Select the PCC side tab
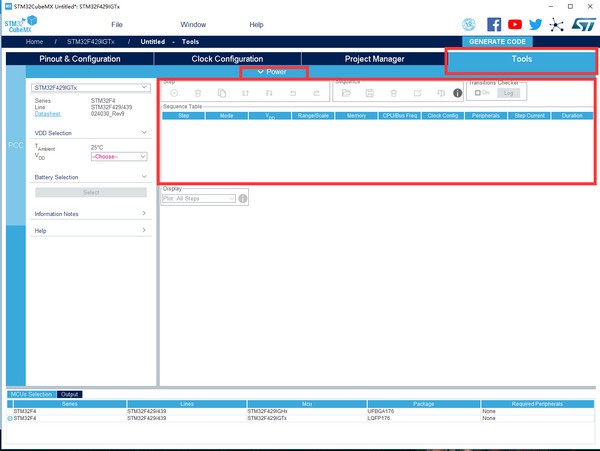 16,145
